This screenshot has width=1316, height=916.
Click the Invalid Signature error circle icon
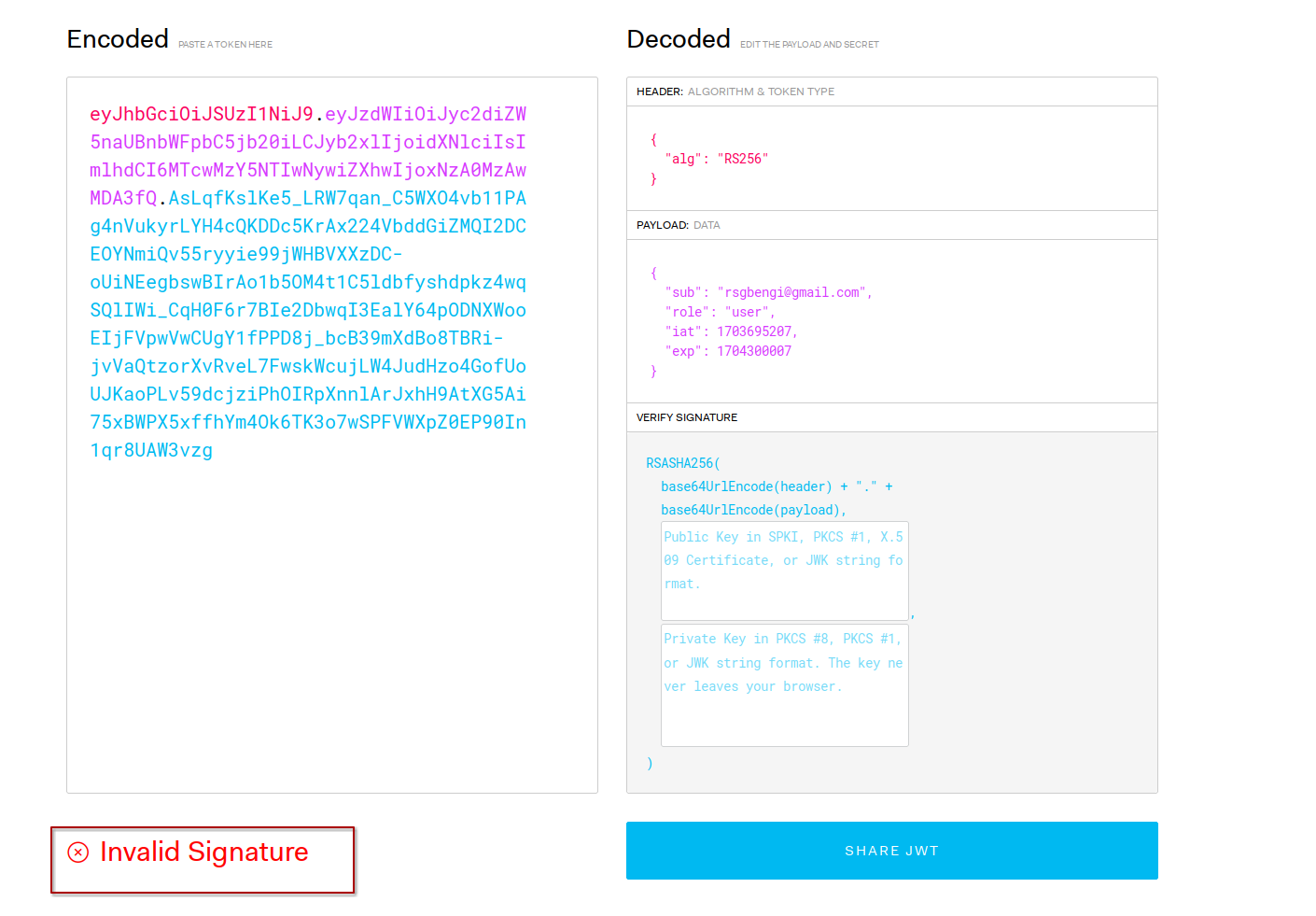(x=78, y=852)
